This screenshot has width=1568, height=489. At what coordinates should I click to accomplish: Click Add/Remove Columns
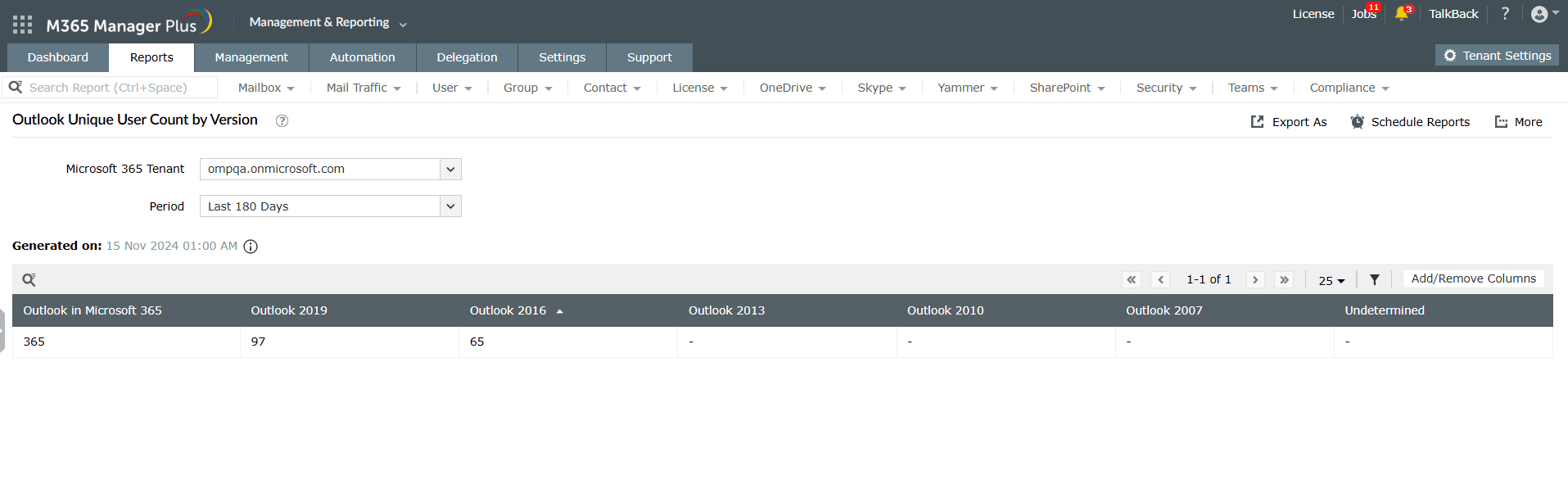[1474, 278]
